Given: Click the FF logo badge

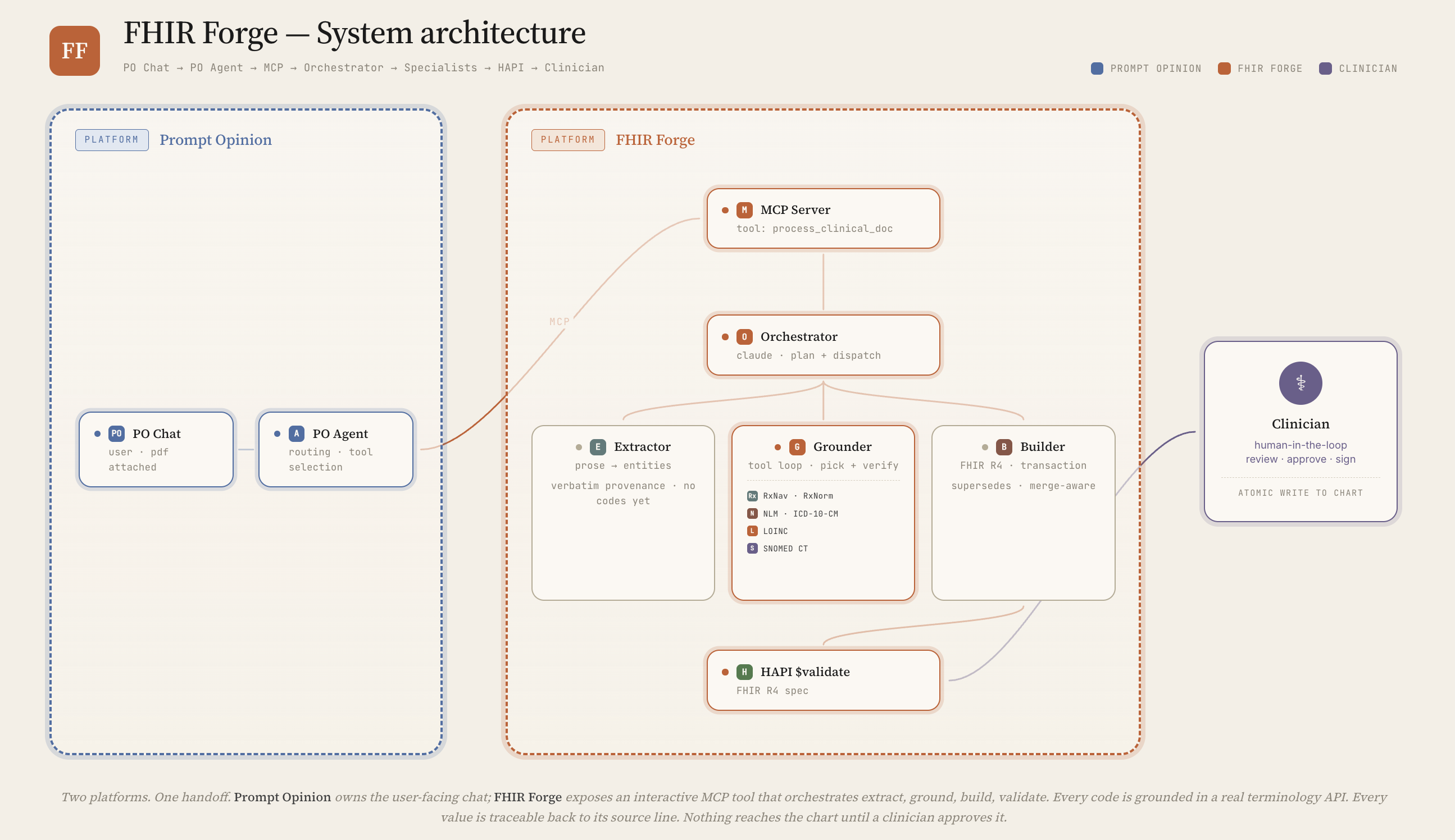Looking at the screenshot, I should [75, 51].
